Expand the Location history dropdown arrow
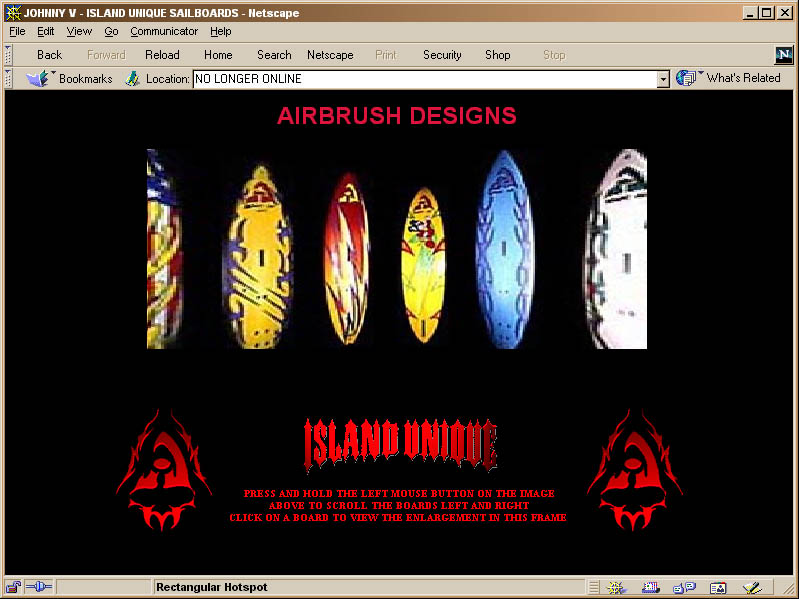Screen dimensions: 799x599 click(x=663, y=79)
